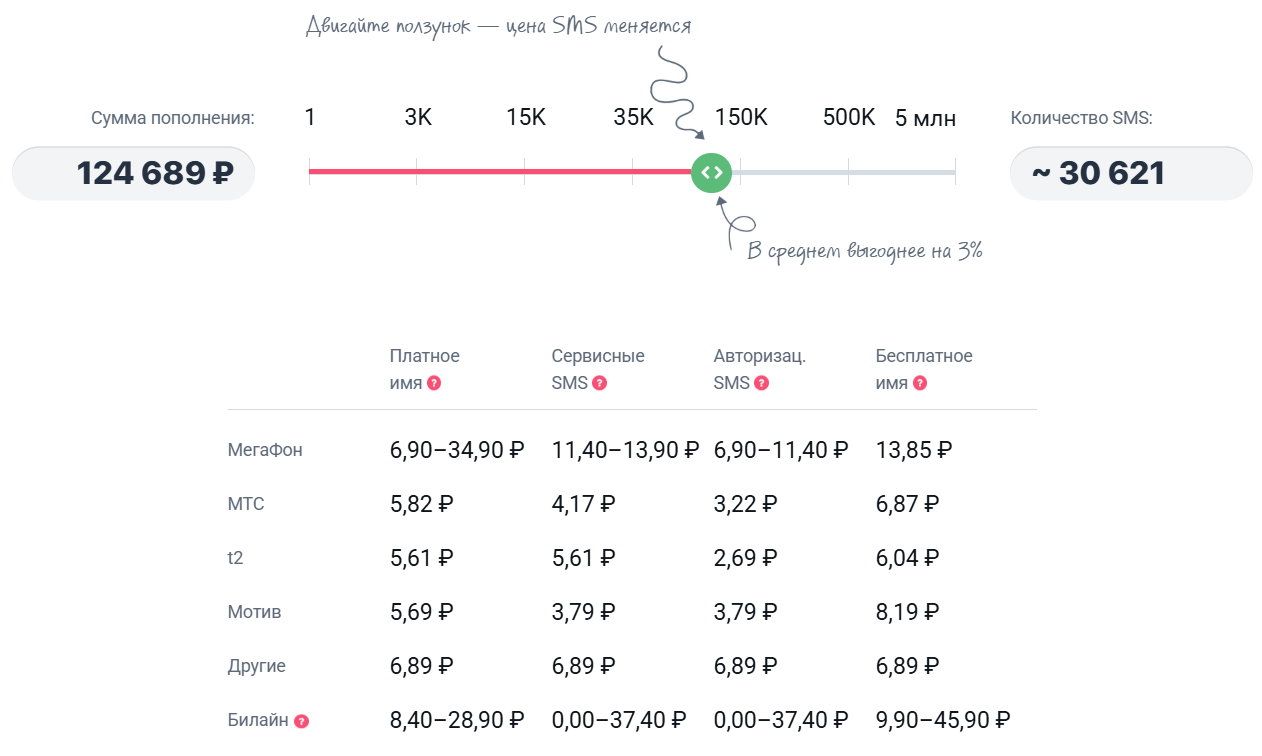Click the МегаФон operator row label

265,450
